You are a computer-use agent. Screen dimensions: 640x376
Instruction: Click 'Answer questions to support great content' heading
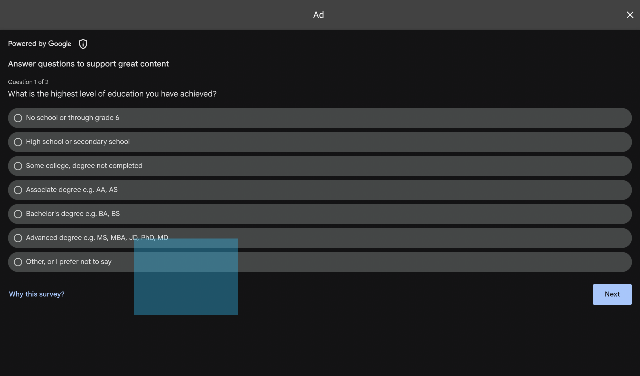point(88,64)
